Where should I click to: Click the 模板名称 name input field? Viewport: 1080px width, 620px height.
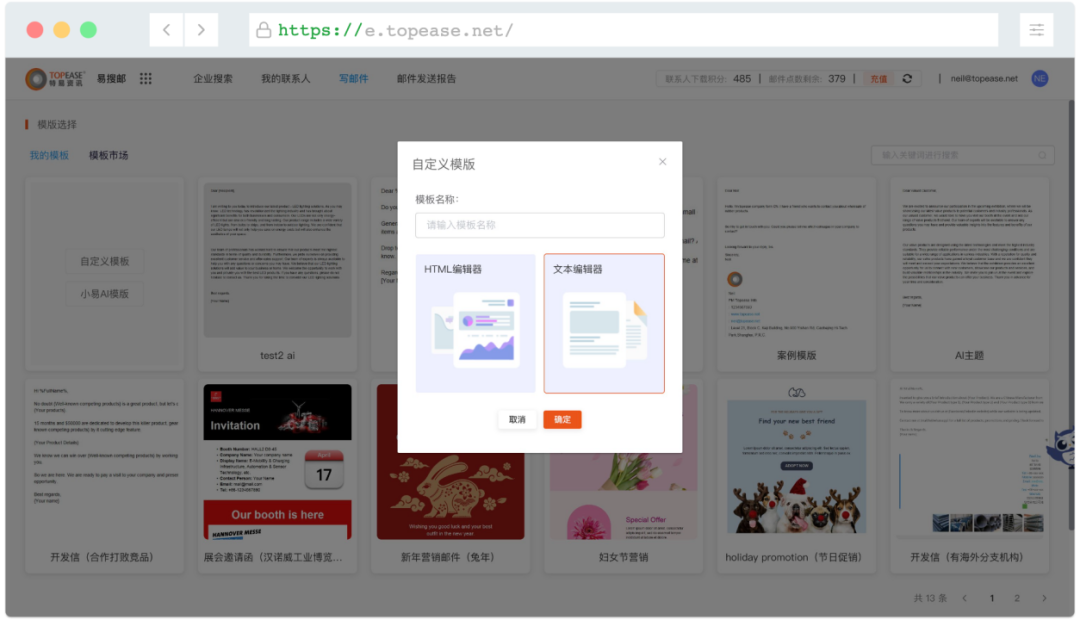[x=540, y=225]
